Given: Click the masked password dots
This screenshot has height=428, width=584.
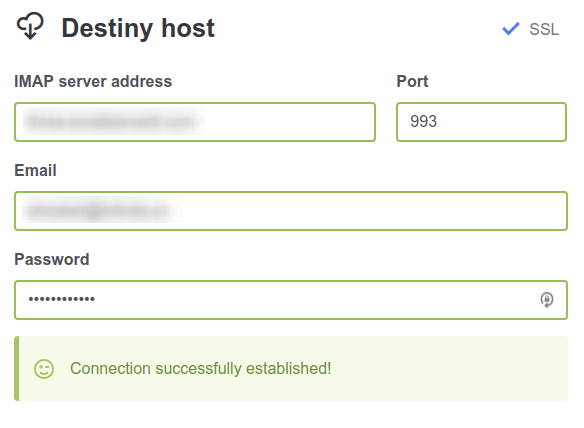Looking at the screenshot, I should [x=61, y=299].
